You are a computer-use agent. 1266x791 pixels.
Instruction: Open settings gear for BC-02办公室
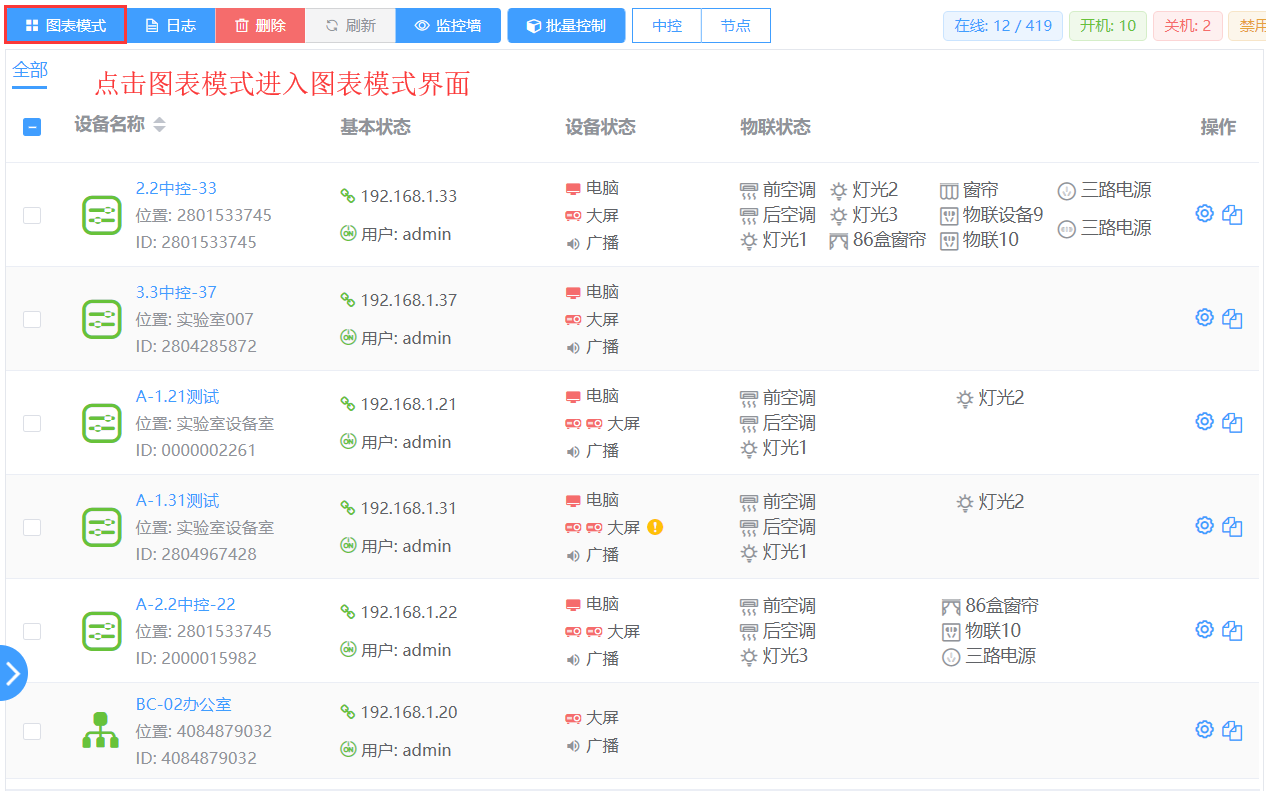(1204, 730)
